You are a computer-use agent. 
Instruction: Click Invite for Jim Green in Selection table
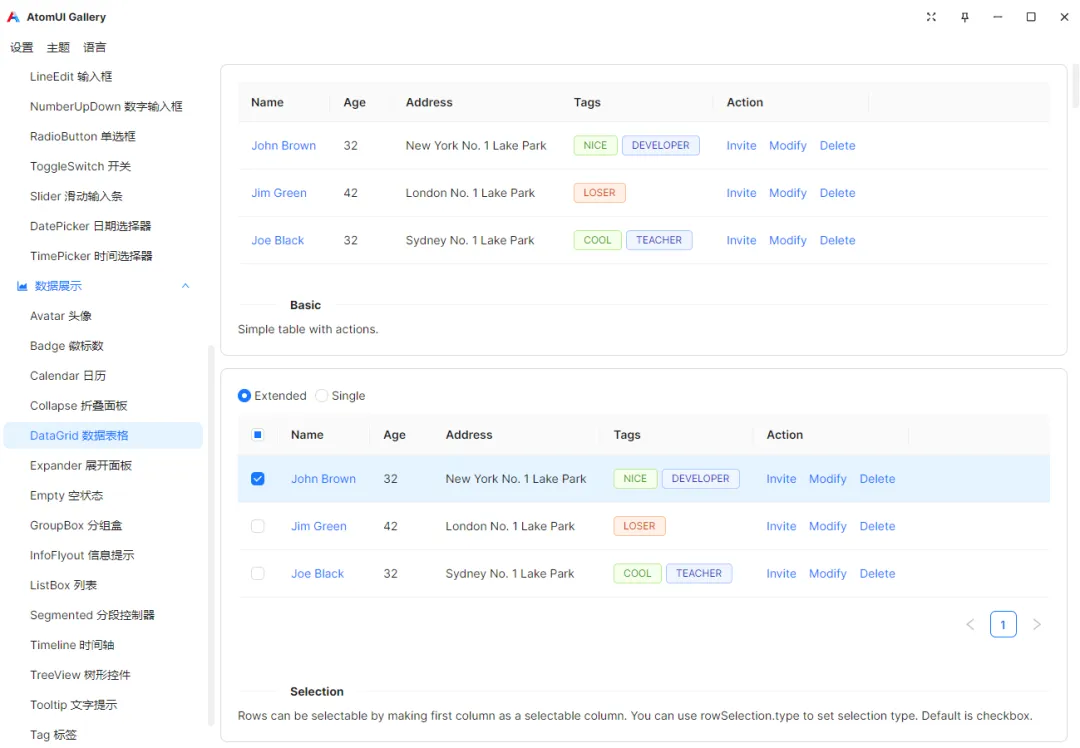click(x=781, y=526)
